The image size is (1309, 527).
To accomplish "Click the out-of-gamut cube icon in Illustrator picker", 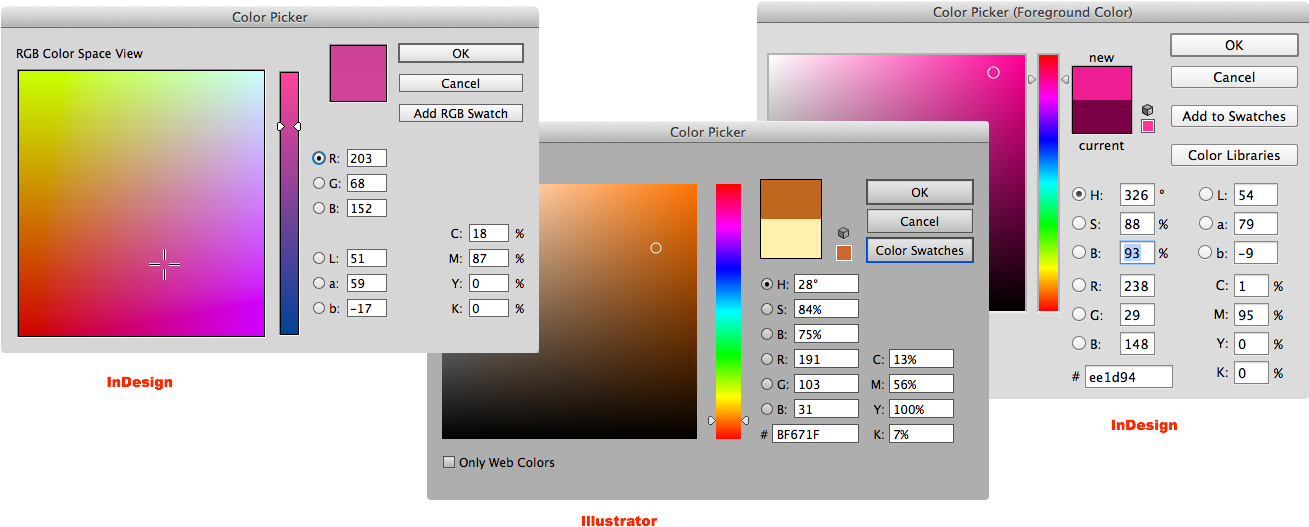I will click(843, 232).
